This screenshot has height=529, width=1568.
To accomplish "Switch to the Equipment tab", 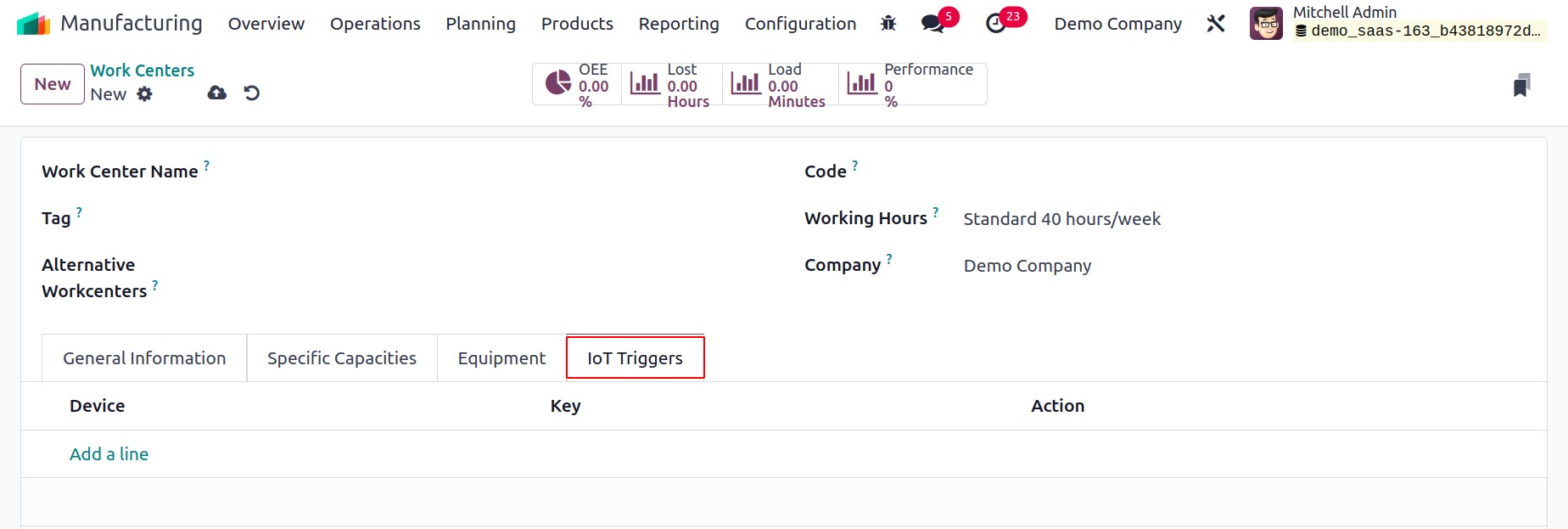I will 501,358.
